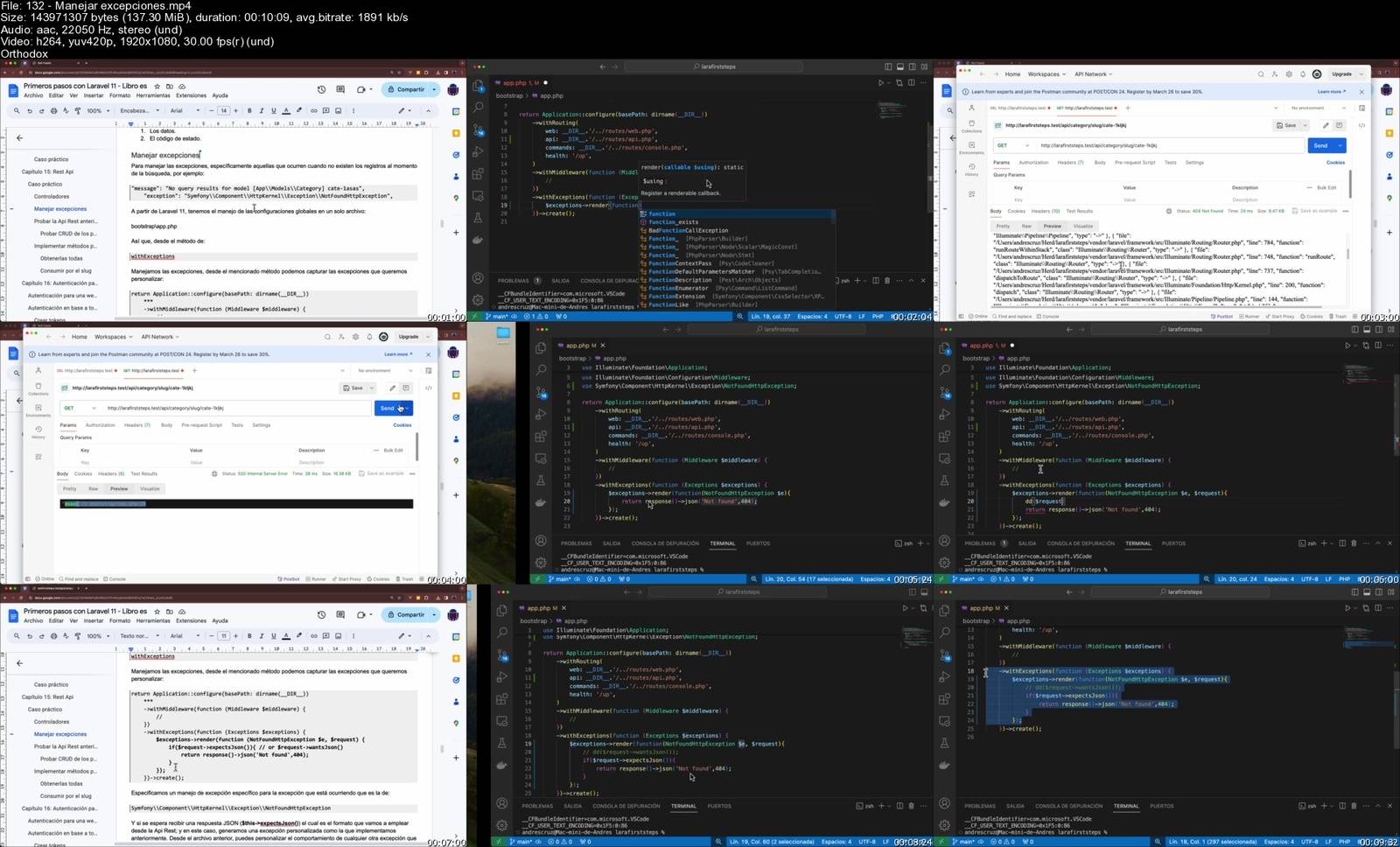Image resolution: width=1400 pixels, height=847 pixels.
Task: Open Extensions icon in 00:02:04 VS Code frame
Action: coord(478,173)
